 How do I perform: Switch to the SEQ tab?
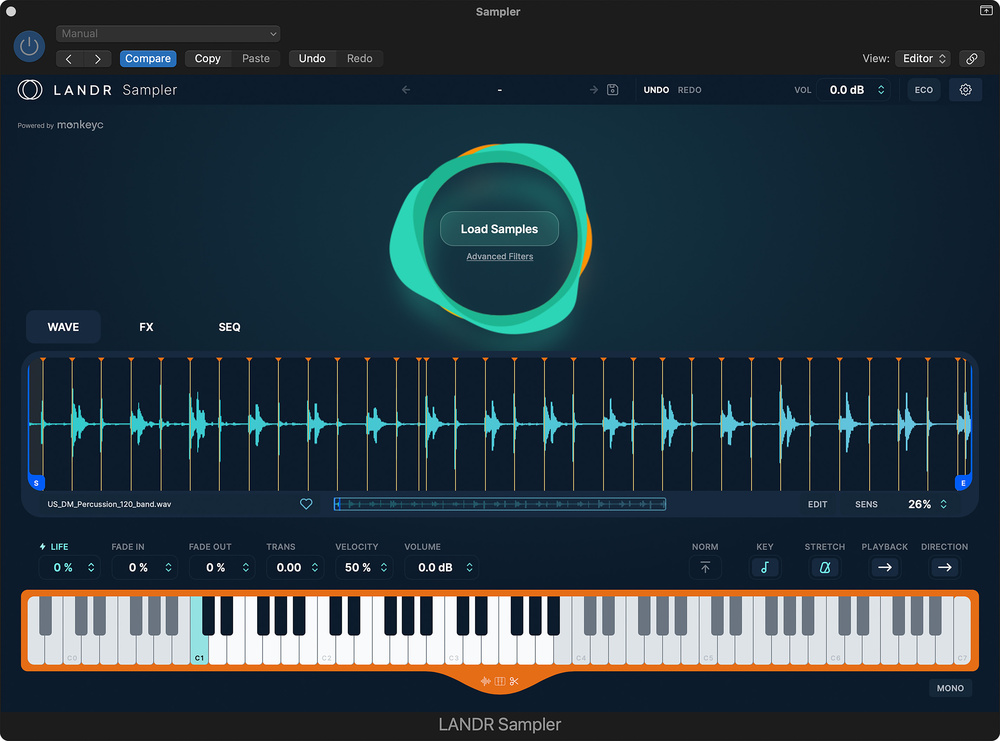click(230, 327)
